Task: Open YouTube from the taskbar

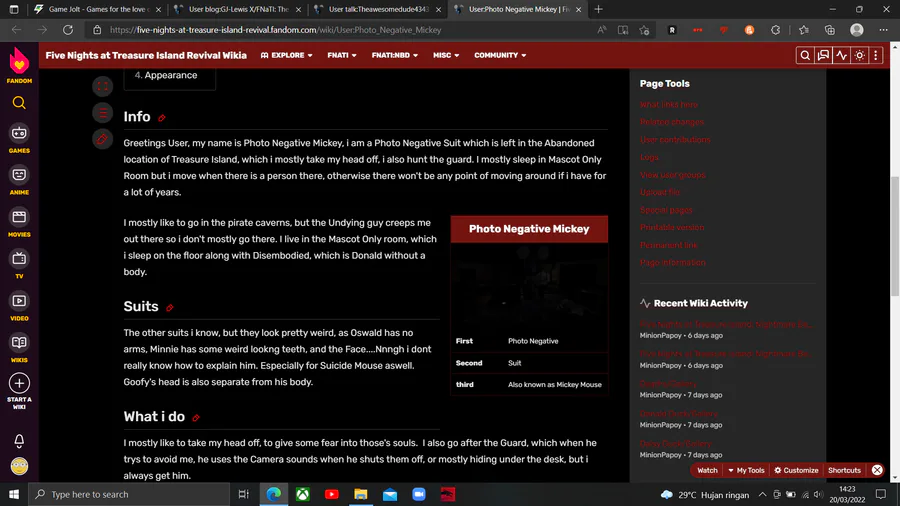Action: (x=332, y=495)
